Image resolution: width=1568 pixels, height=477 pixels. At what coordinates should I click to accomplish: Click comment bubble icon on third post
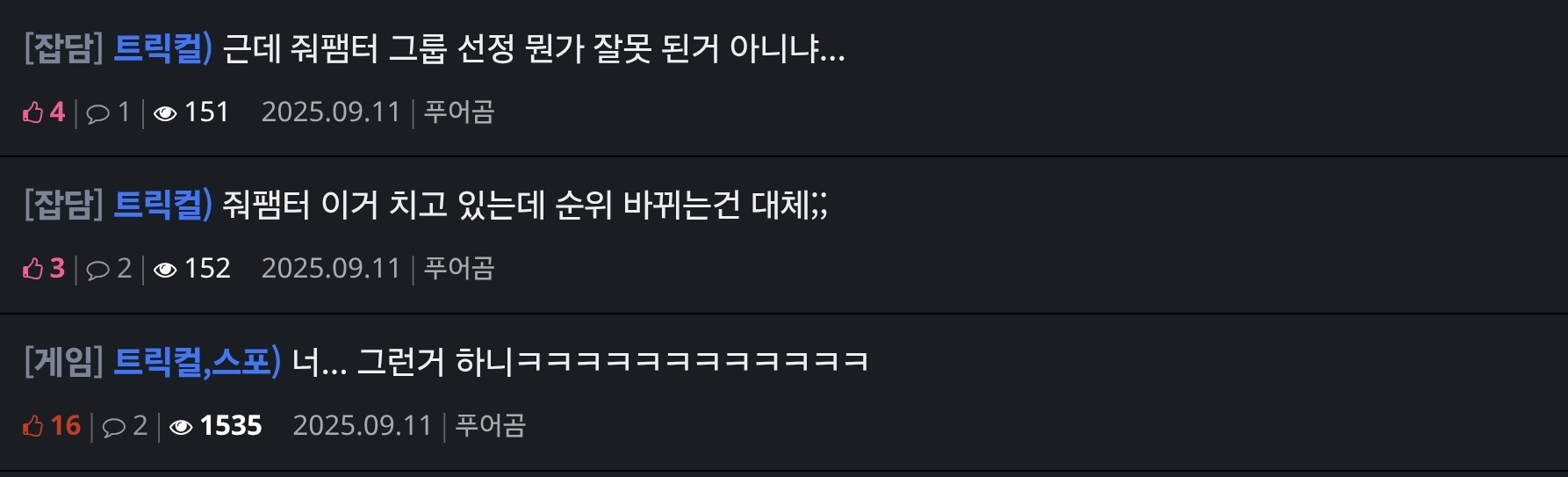[x=114, y=427]
